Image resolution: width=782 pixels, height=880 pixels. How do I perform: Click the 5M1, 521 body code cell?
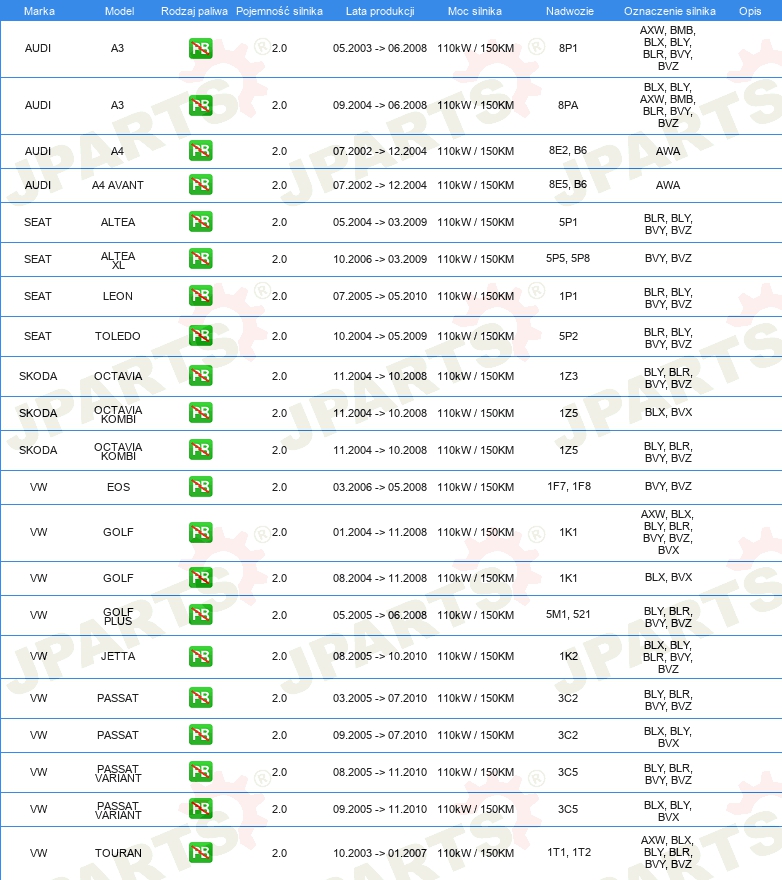click(x=568, y=614)
